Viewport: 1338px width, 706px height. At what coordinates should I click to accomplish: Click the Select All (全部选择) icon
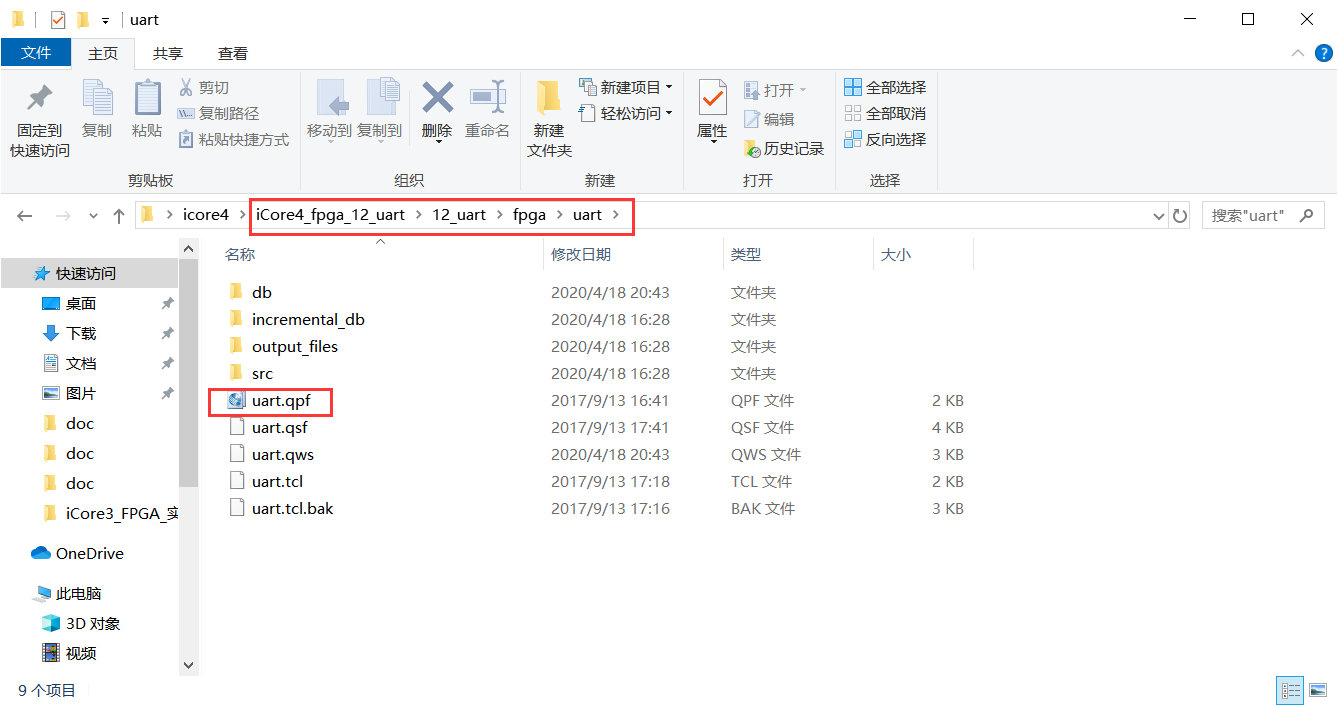pos(853,88)
